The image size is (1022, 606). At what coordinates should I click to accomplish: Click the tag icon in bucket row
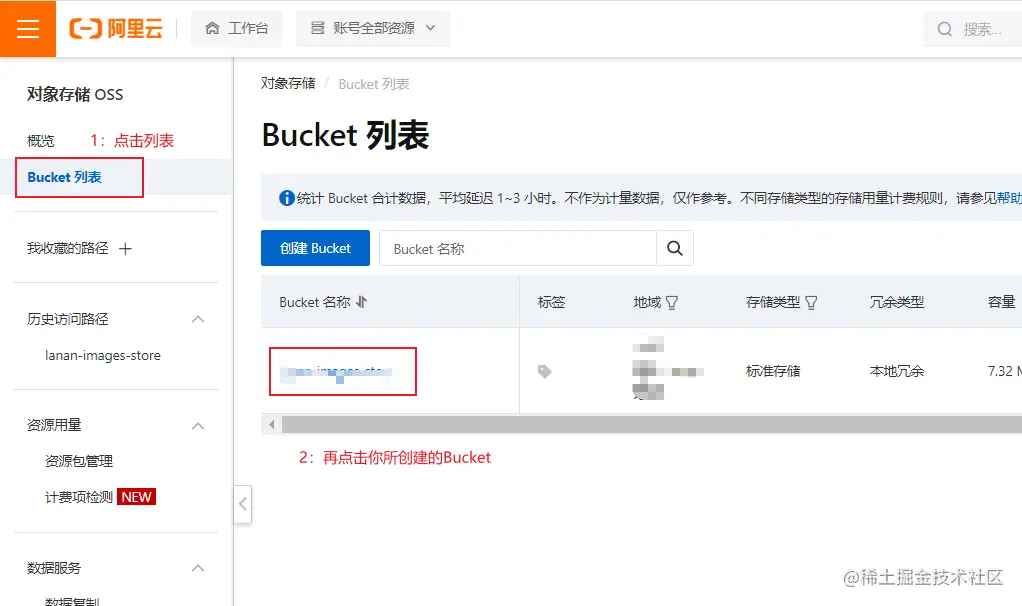(x=544, y=371)
